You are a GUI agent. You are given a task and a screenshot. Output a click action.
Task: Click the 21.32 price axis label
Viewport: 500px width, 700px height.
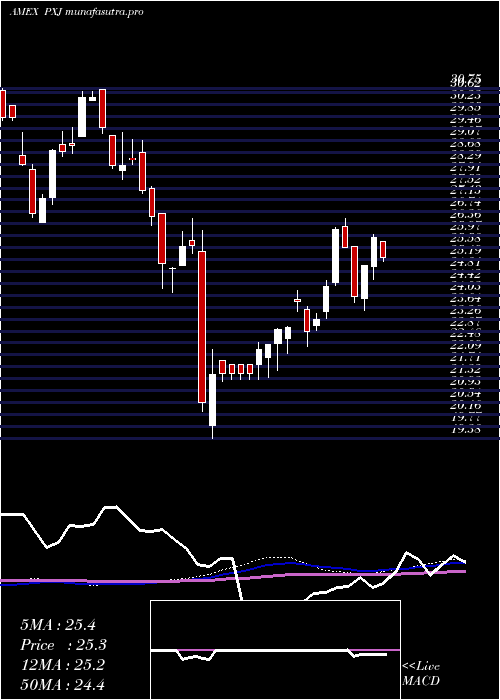pyautogui.click(x=465, y=370)
